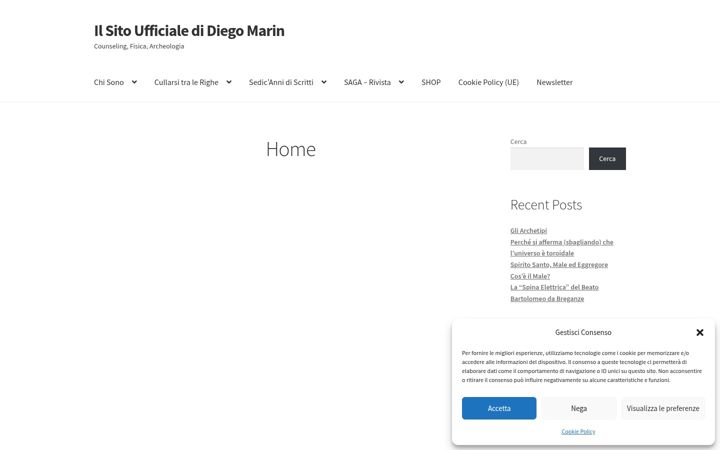This screenshot has width=720, height=450.
Task: Click Visualizza le preferenze button
Action: point(663,408)
